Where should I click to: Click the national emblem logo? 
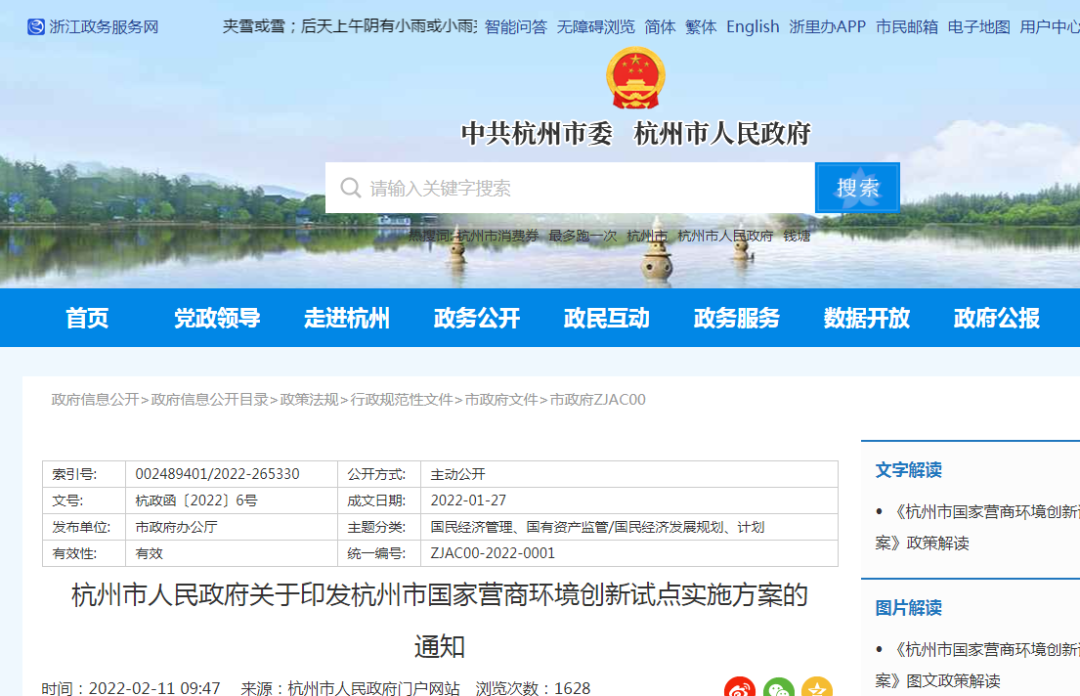click(x=636, y=78)
